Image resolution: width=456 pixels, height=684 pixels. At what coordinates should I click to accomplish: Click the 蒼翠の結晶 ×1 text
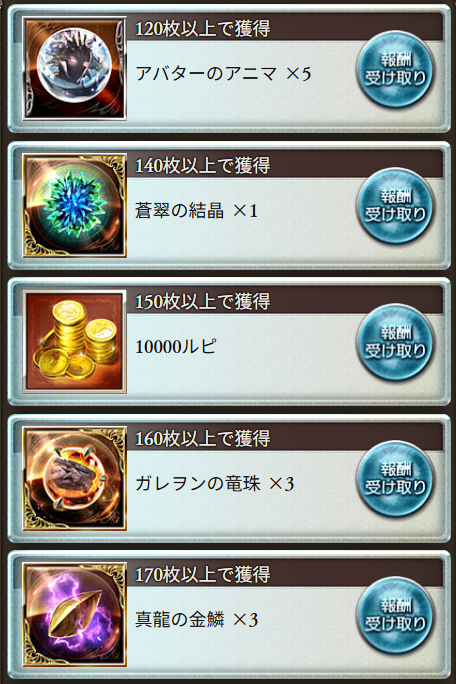coord(196,211)
